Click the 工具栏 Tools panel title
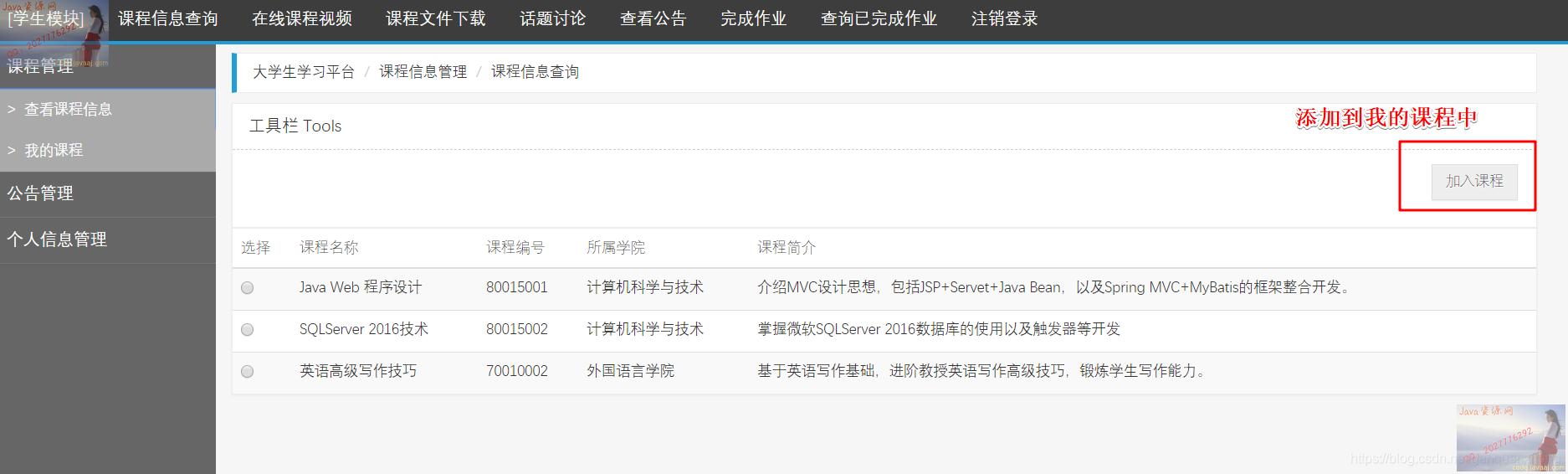 coord(295,126)
